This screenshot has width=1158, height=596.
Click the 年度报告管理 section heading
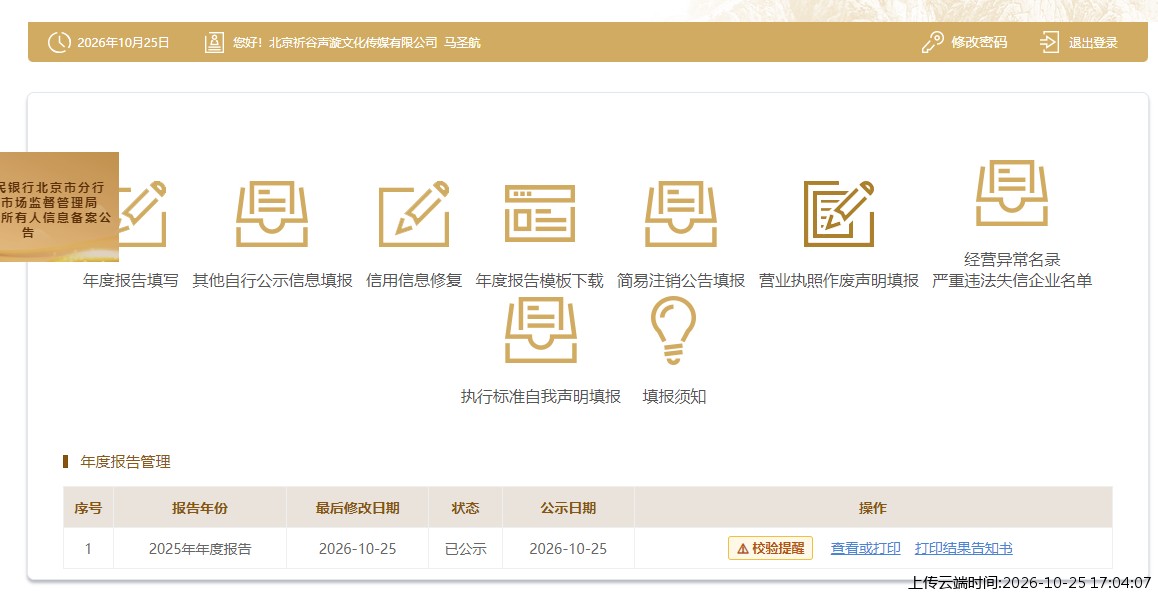coord(126,462)
